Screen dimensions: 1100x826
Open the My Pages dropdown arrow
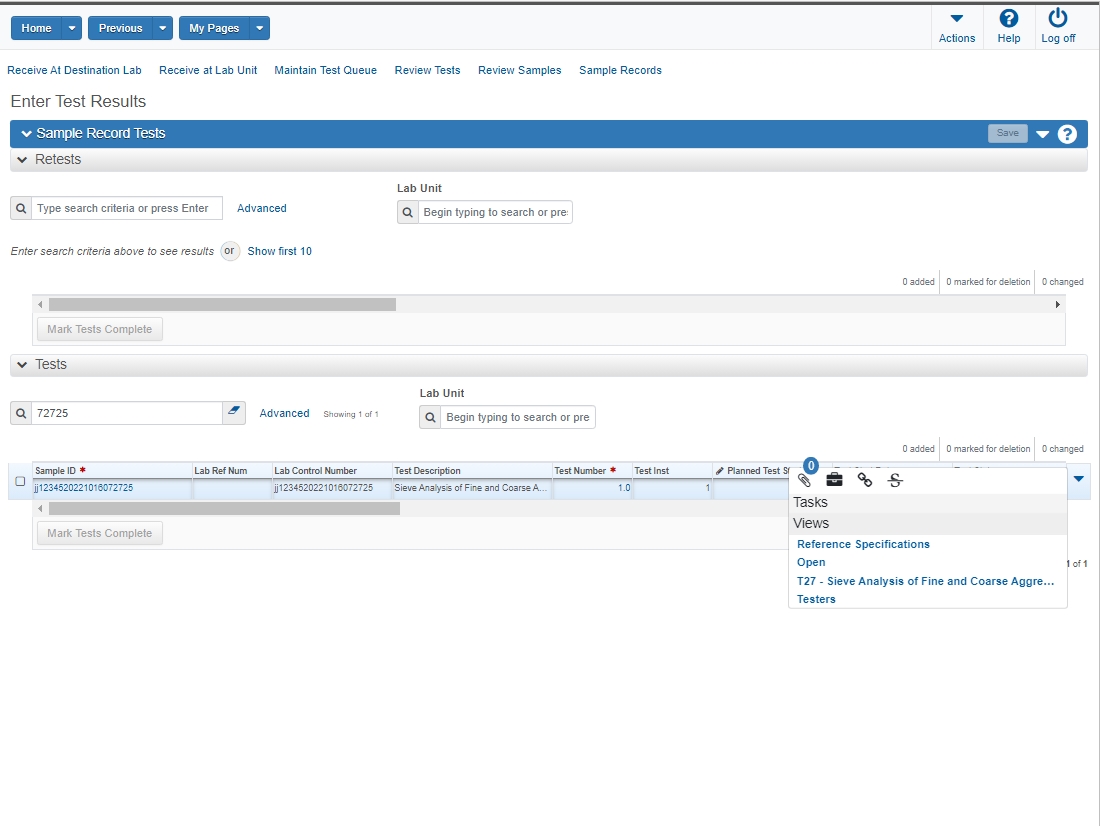(x=260, y=28)
